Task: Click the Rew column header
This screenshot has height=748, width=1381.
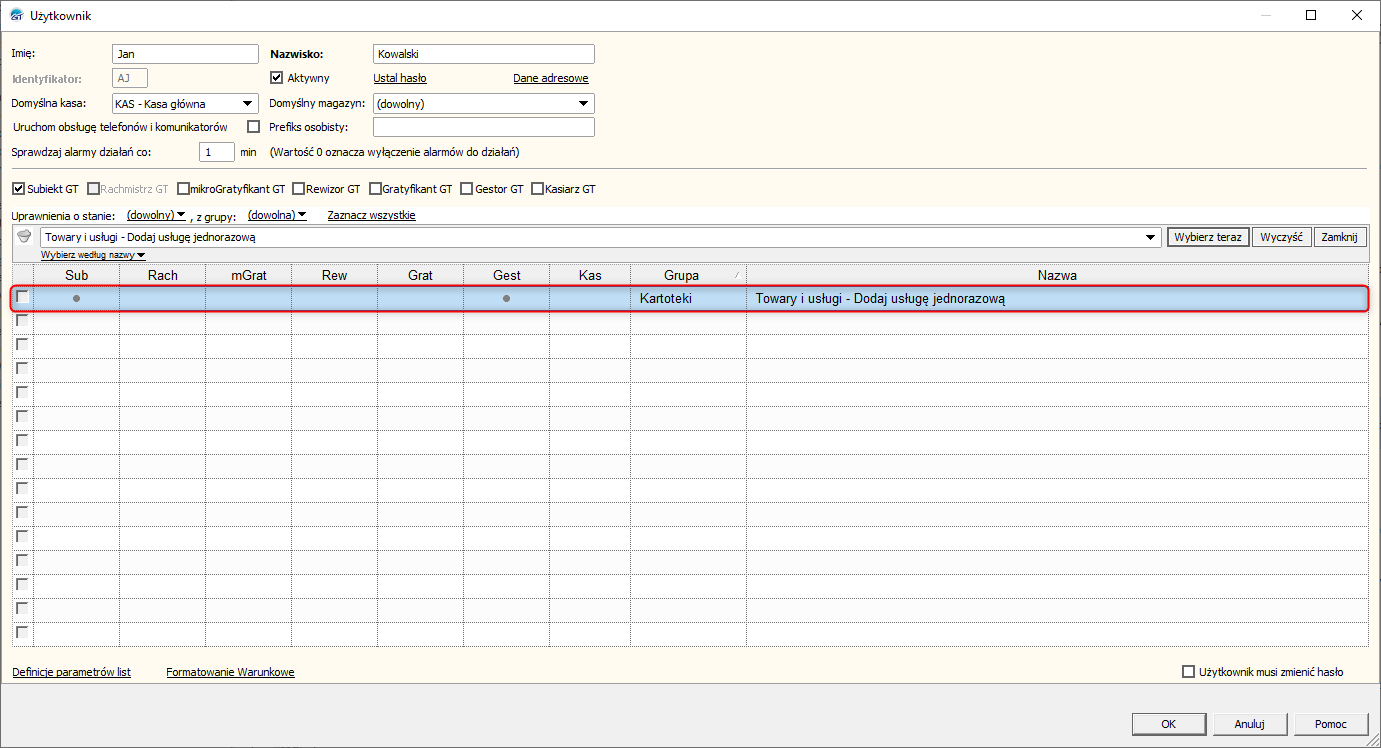Action: [x=335, y=275]
